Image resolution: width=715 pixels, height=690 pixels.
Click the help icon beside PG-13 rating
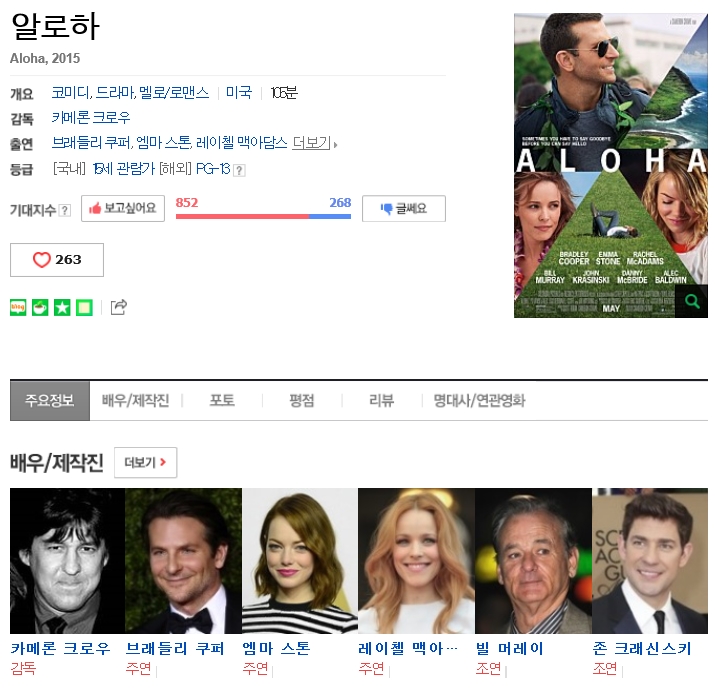(239, 169)
